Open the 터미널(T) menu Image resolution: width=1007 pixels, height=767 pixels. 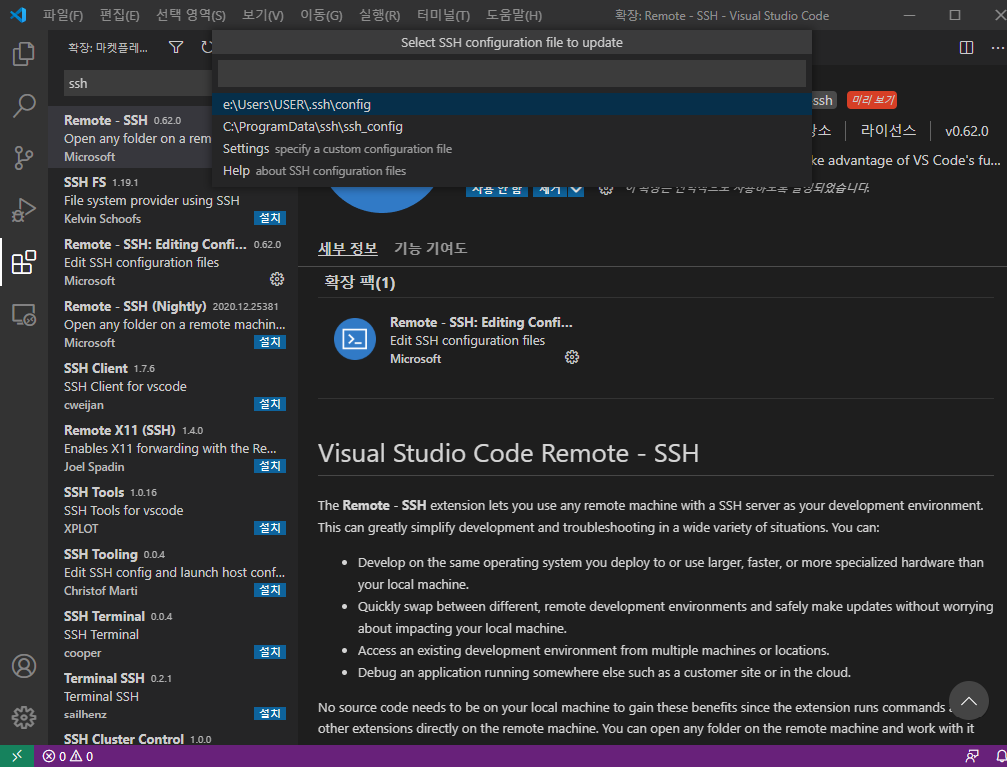tap(443, 15)
